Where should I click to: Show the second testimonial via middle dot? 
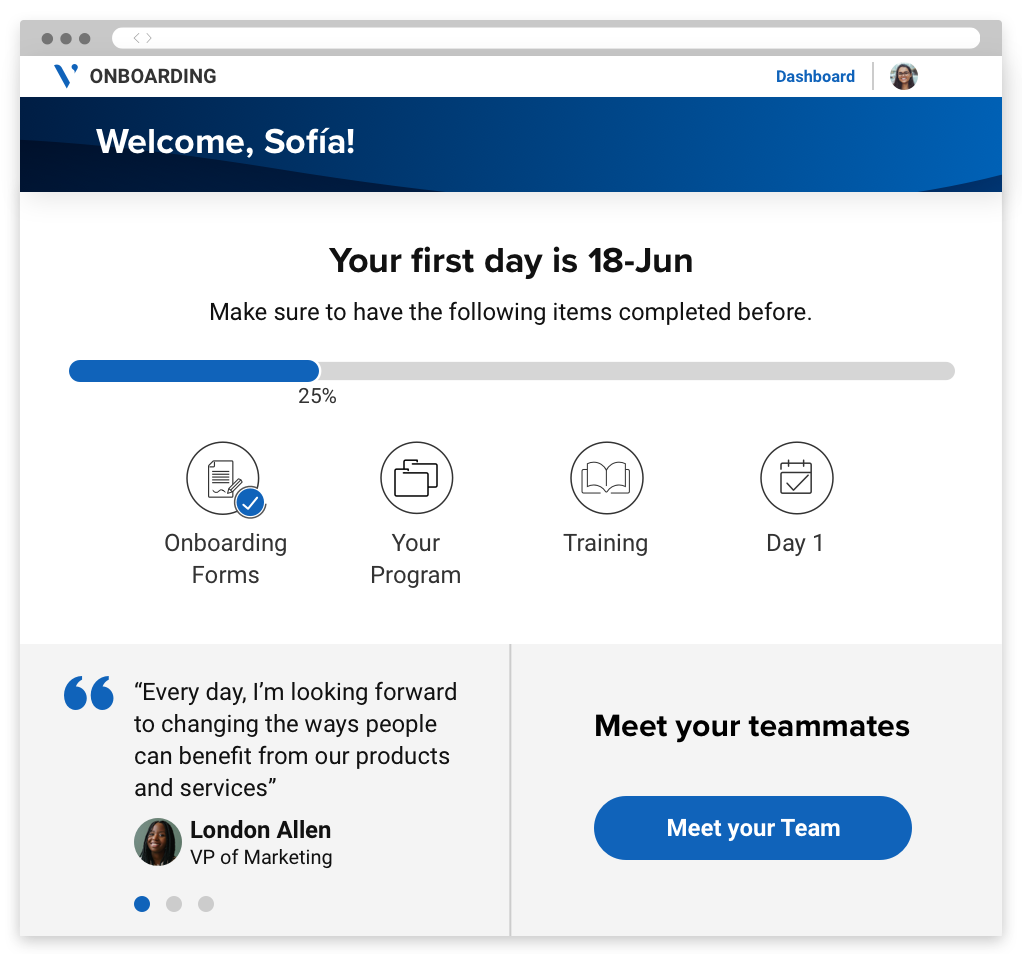click(x=174, y=904)
